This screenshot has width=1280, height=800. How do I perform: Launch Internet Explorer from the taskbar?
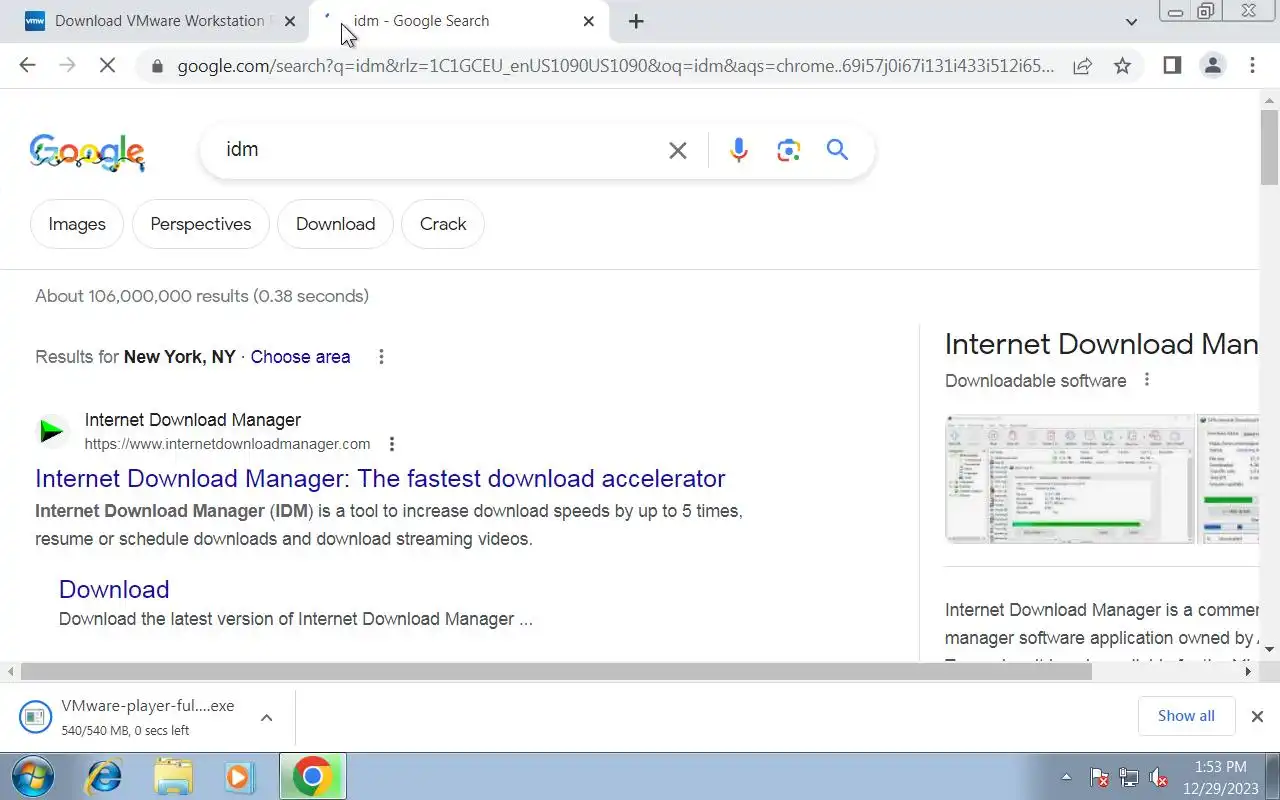point(104,777)
